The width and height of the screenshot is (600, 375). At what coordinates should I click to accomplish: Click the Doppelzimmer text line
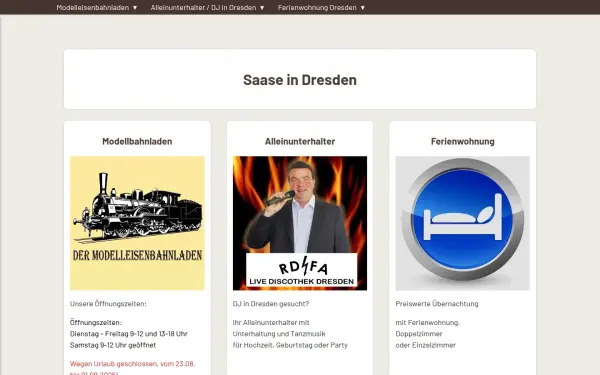click(419, 334)
